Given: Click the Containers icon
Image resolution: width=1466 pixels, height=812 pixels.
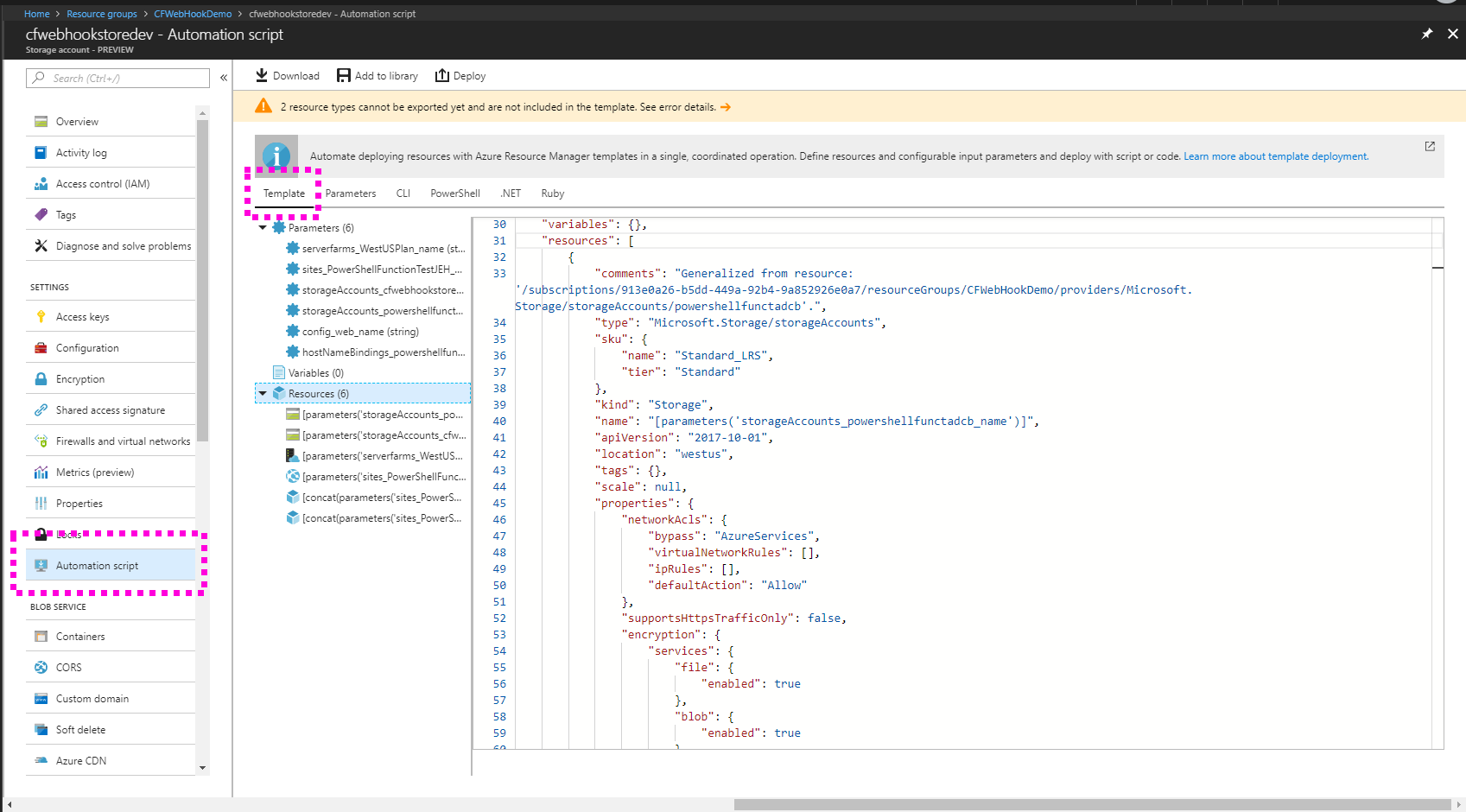Looking at the screenshot, I should tap(41, 637).
